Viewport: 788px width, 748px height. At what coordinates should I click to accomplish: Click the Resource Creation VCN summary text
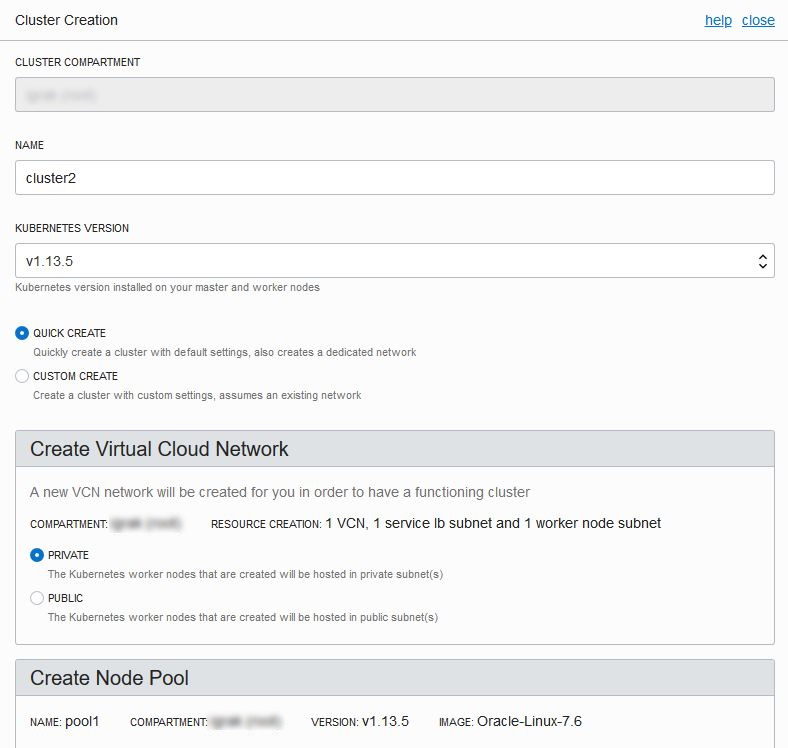492,523
